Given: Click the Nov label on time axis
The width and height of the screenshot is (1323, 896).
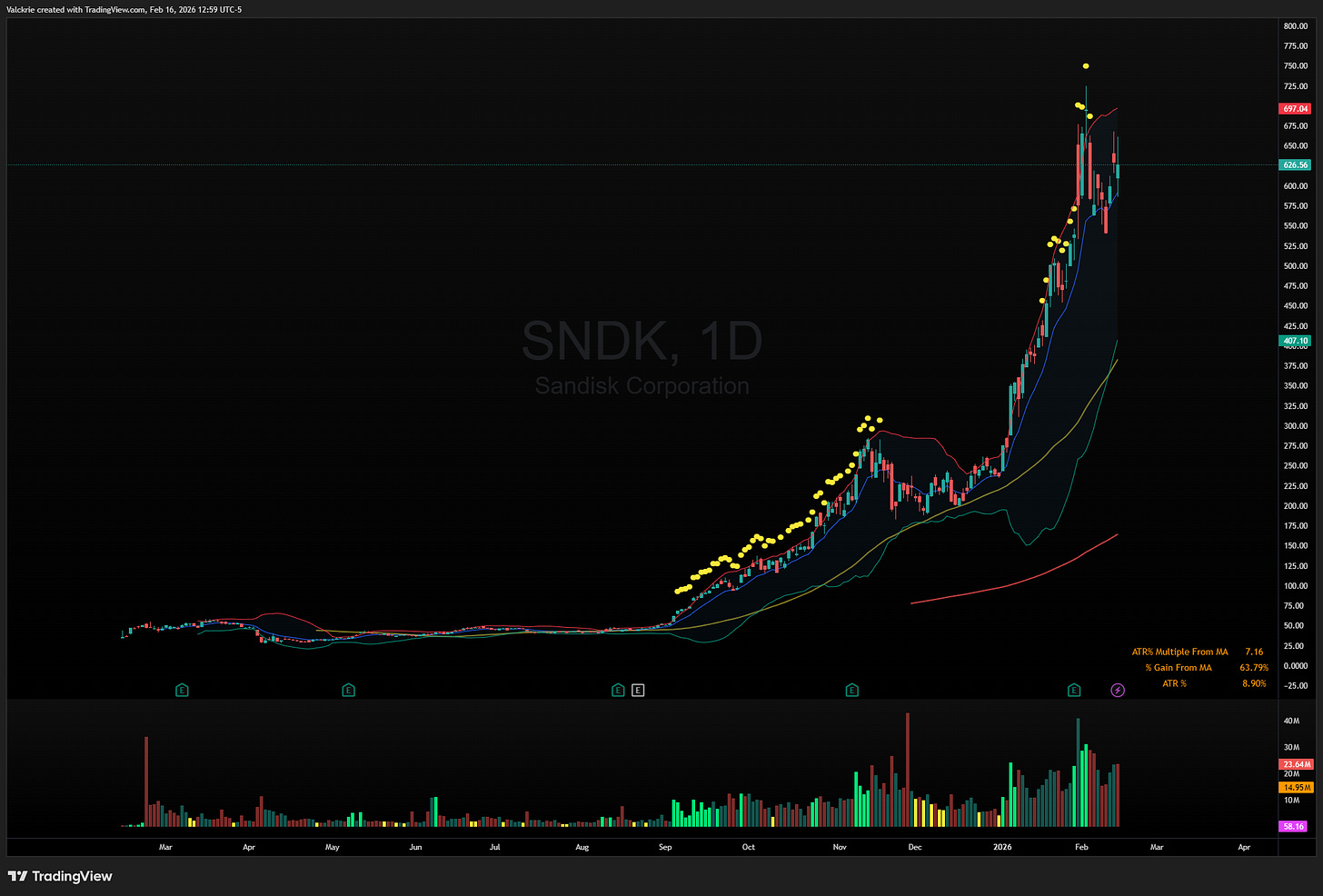Looking at the screenshot, I should point(840,847).
